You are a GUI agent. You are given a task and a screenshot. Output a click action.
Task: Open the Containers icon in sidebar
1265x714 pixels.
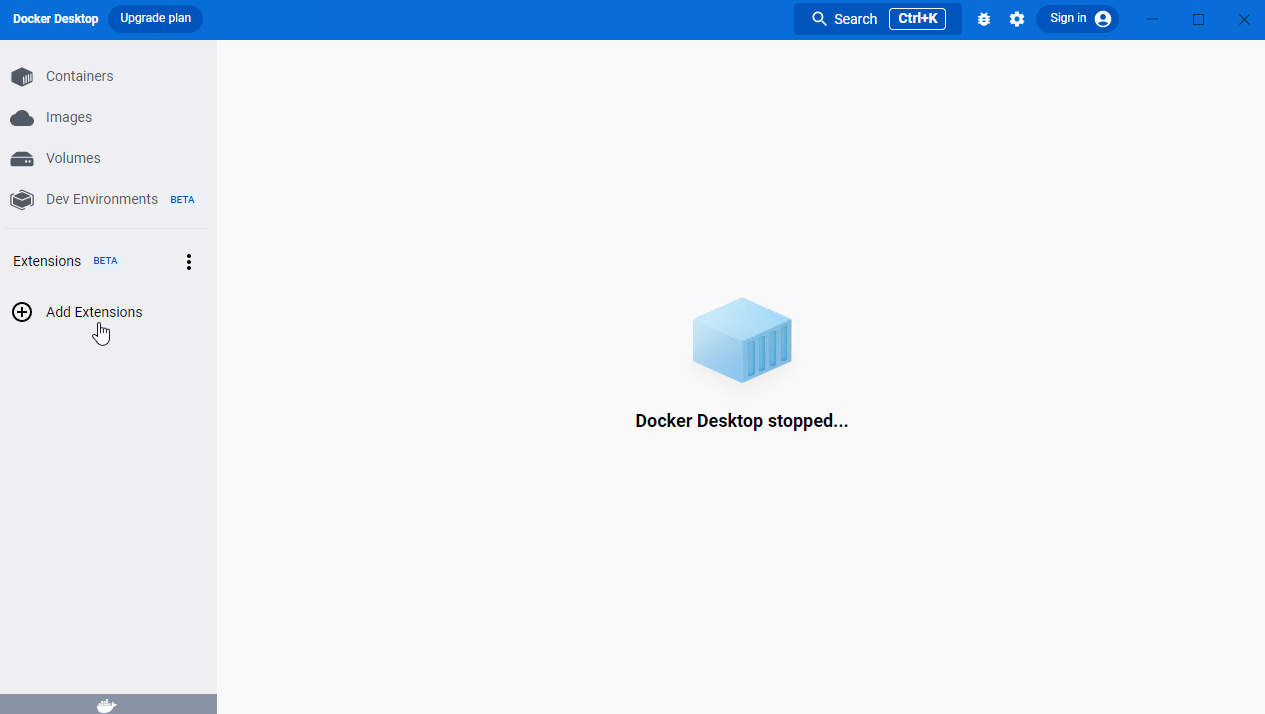point(22,77)
